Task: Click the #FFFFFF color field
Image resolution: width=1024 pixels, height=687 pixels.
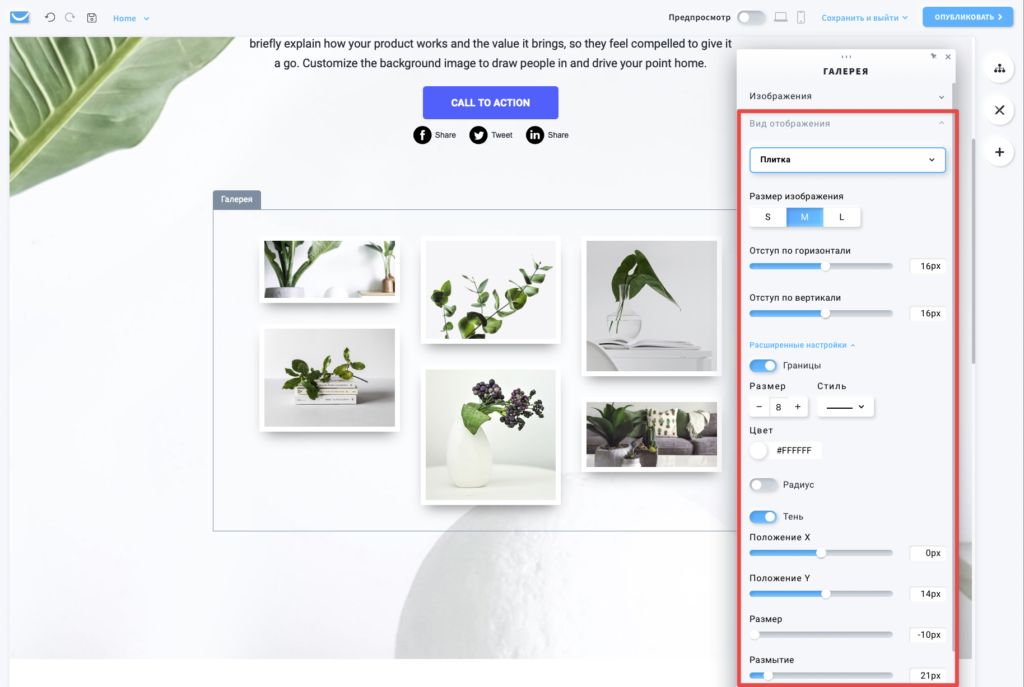Action: pyautogui.click(x=794, y=451)
